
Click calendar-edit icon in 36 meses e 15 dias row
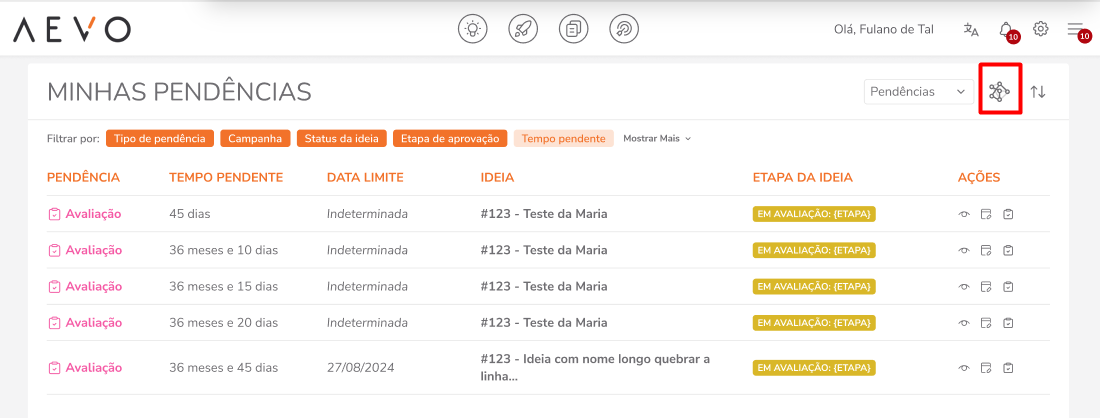pos(986,286)
